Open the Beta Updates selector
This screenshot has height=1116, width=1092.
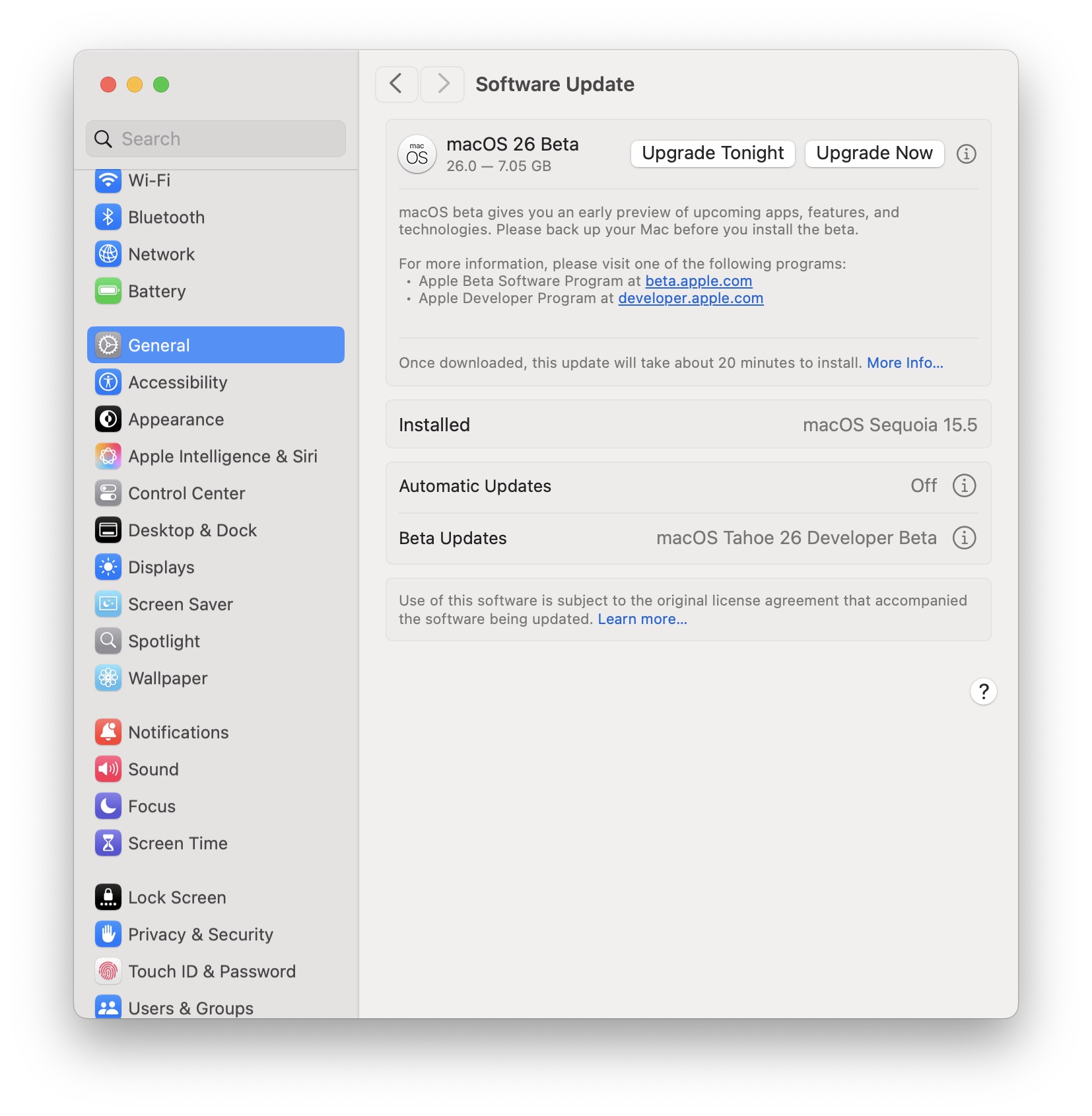coord(796,538)
